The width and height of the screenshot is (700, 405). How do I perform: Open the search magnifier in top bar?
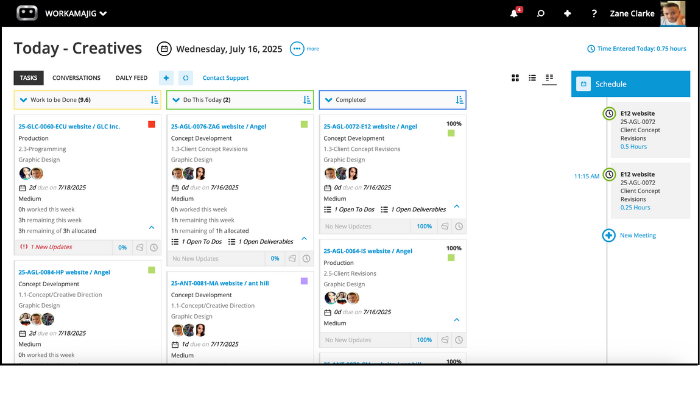click(541, 13)
